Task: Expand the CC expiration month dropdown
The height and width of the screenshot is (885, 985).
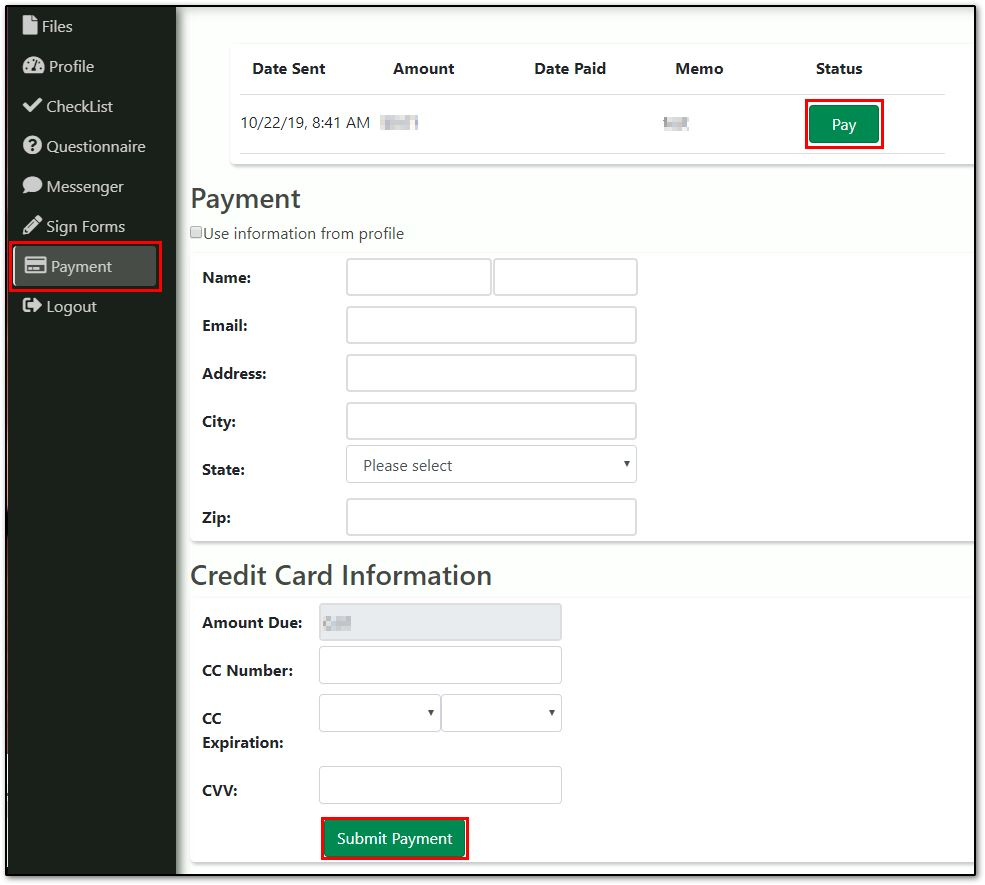Action: 379,712
